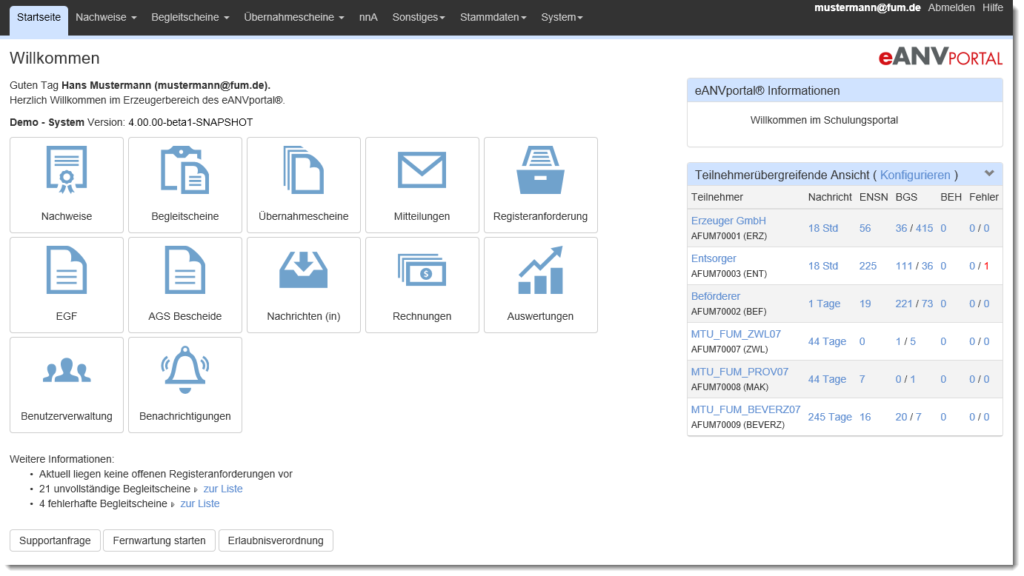Screen dimensions: 1024x576
Task: Click Willkommen im Schulungsportal text
Action: coord(824,120)
